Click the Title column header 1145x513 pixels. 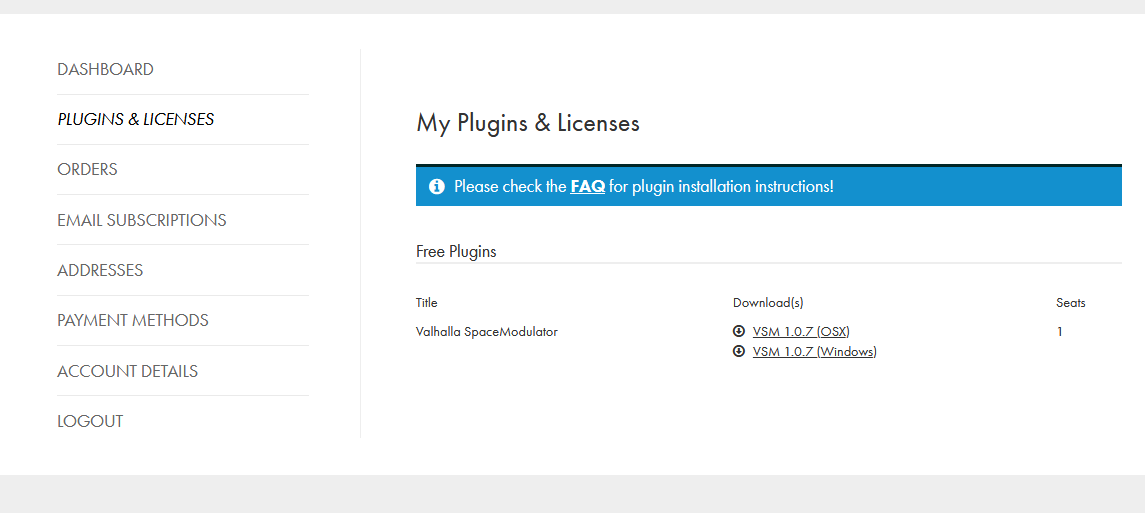[x=426, y=303]
